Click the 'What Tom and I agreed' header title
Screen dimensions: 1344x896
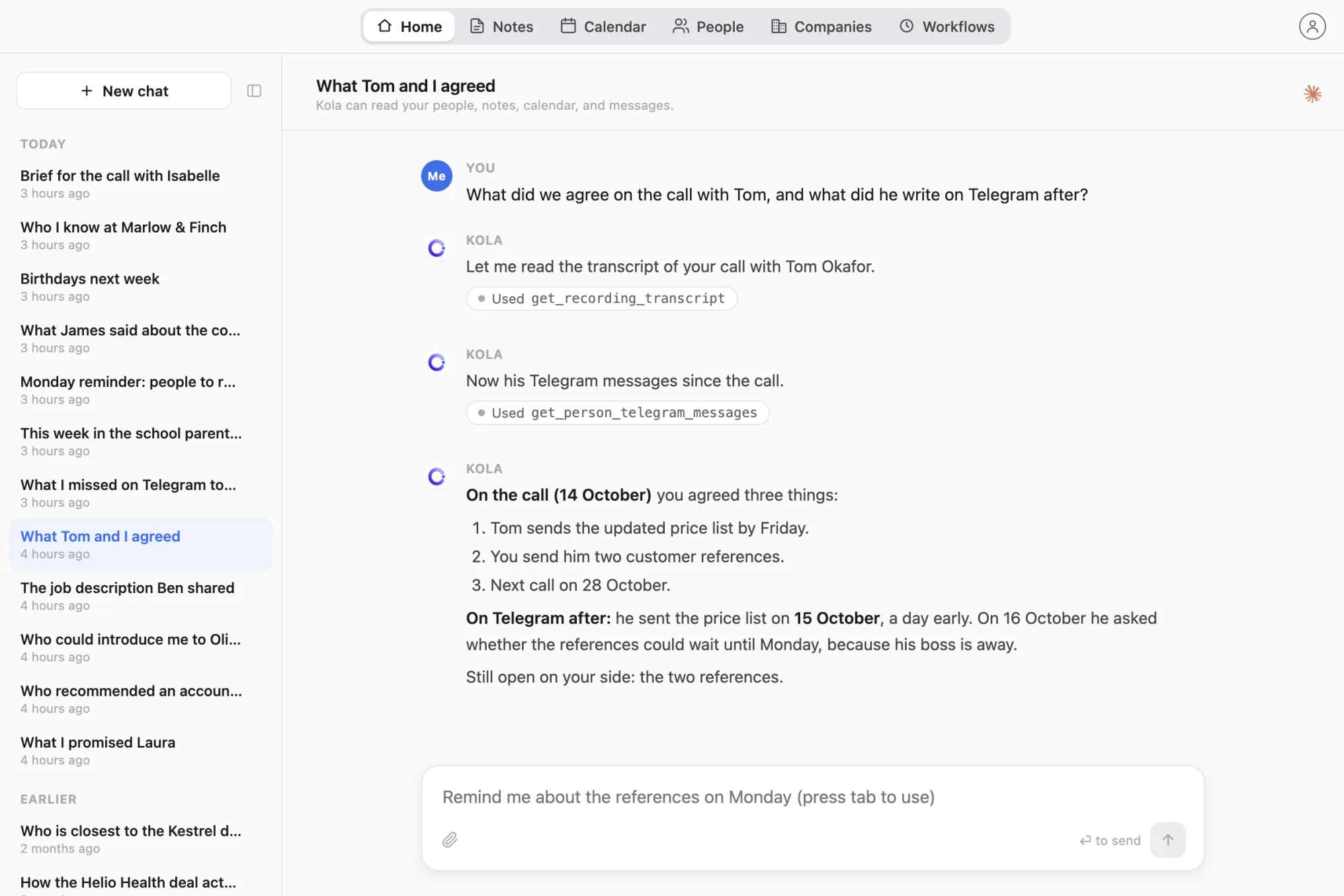[x=405, y=86]
